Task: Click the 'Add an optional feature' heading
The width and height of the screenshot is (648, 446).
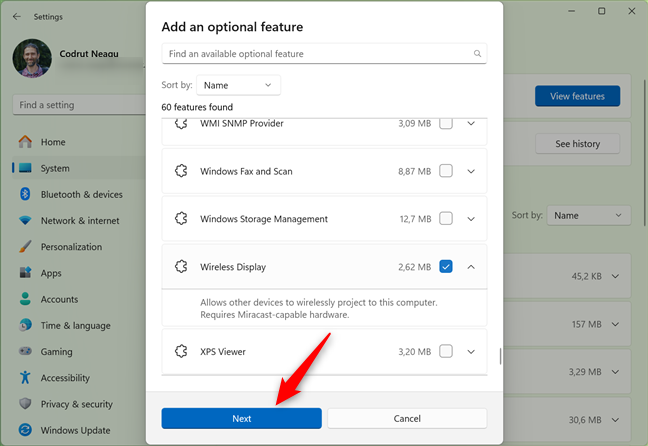Action: [x=232, y=26]
